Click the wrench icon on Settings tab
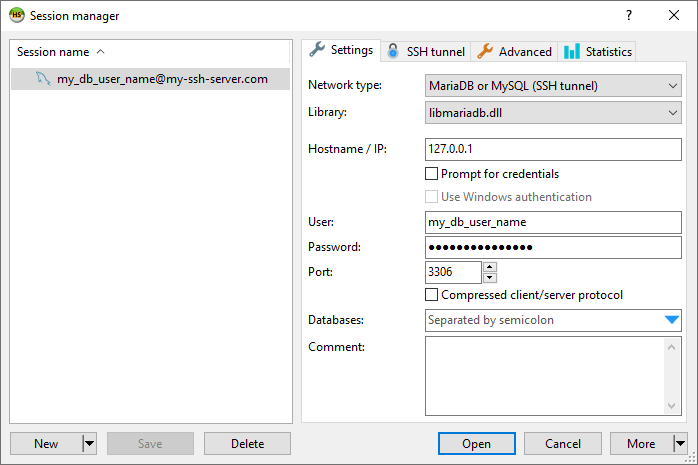698x465 pixels. coord(317,50)
